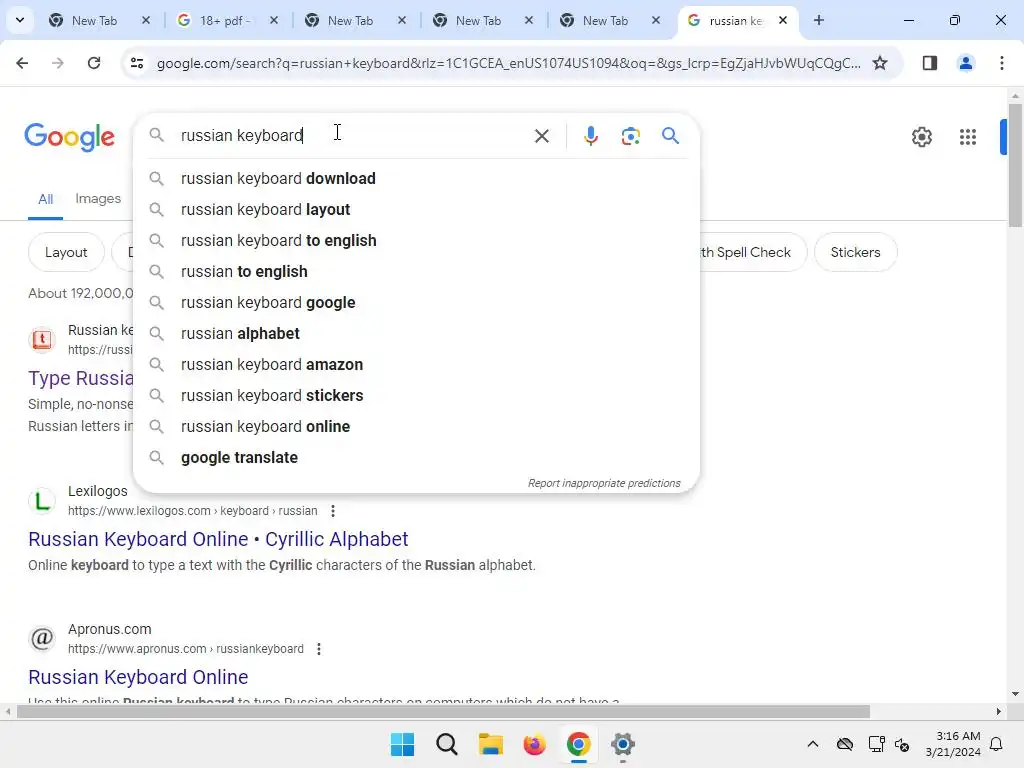Choose suggestion russian keyboard amazon
The width and height of the screenshot is (1024, 768).
[x=416, y=364]
